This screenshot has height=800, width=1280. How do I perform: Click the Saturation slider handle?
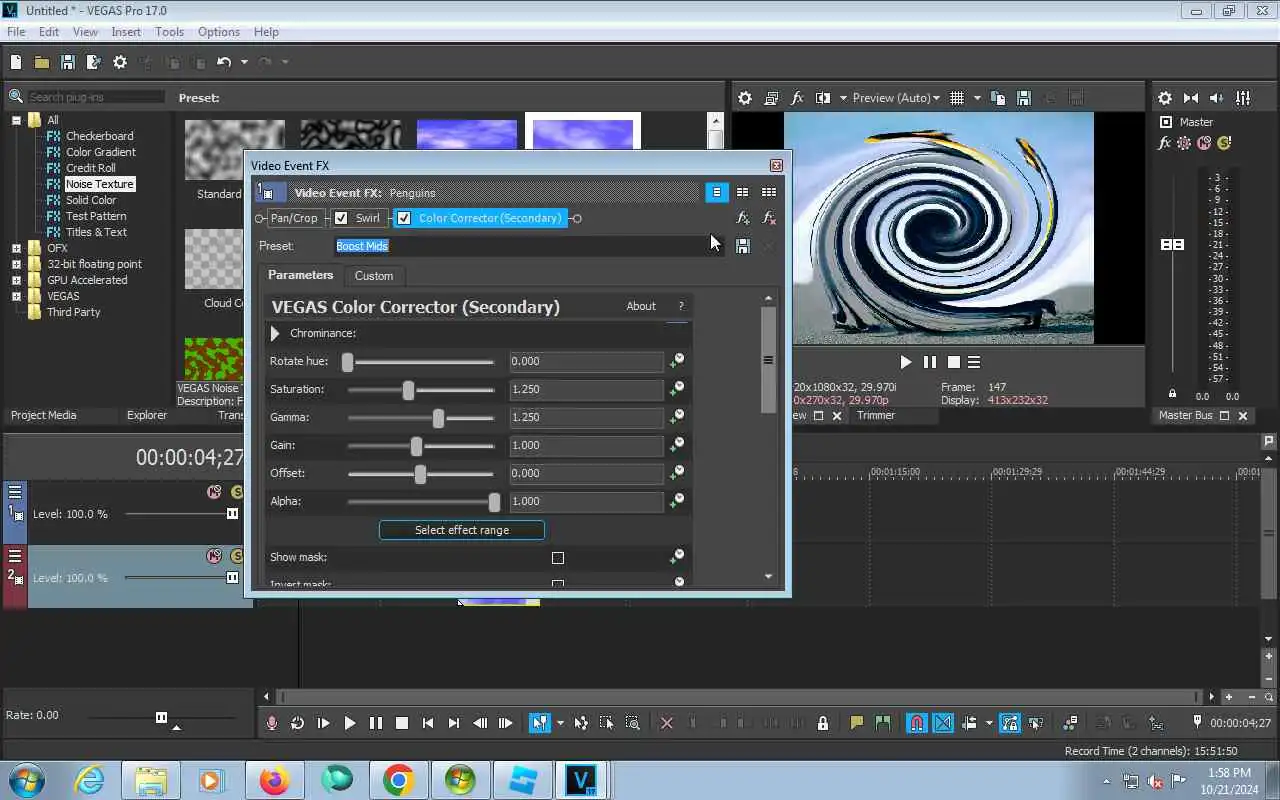point(408,390)
